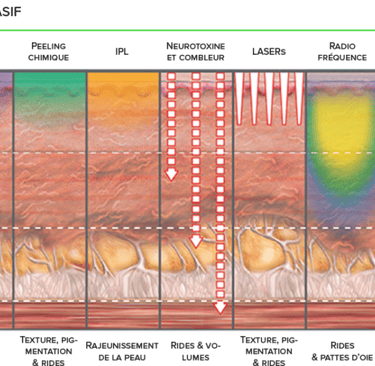Image resolution: width=375 pixels, height=366 pixels.
Task: Click the Radio fréquence heading
Action: [x=342, y=52]
